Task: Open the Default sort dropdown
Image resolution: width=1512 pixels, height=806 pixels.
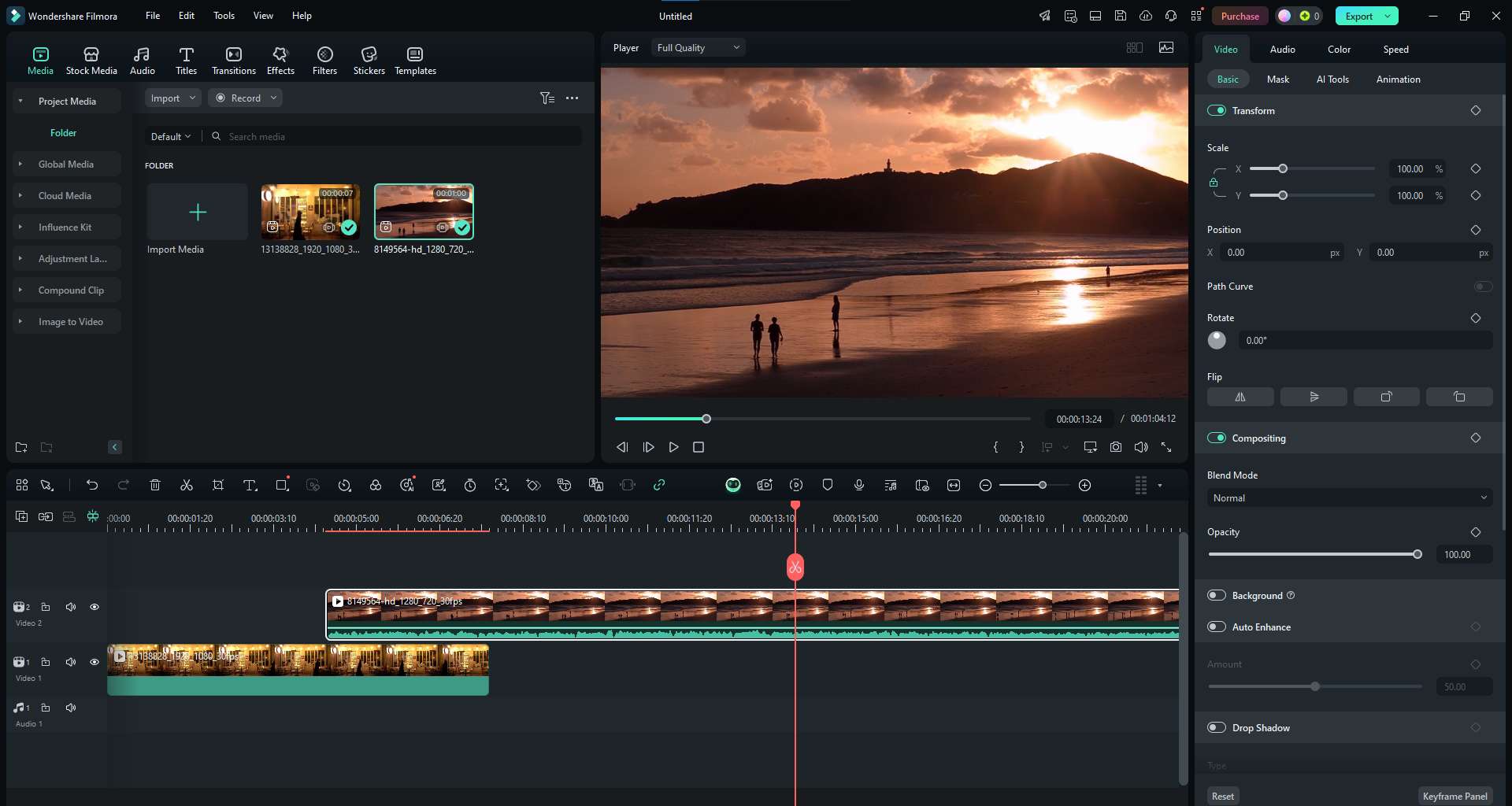Action: (x=171, y=136)
